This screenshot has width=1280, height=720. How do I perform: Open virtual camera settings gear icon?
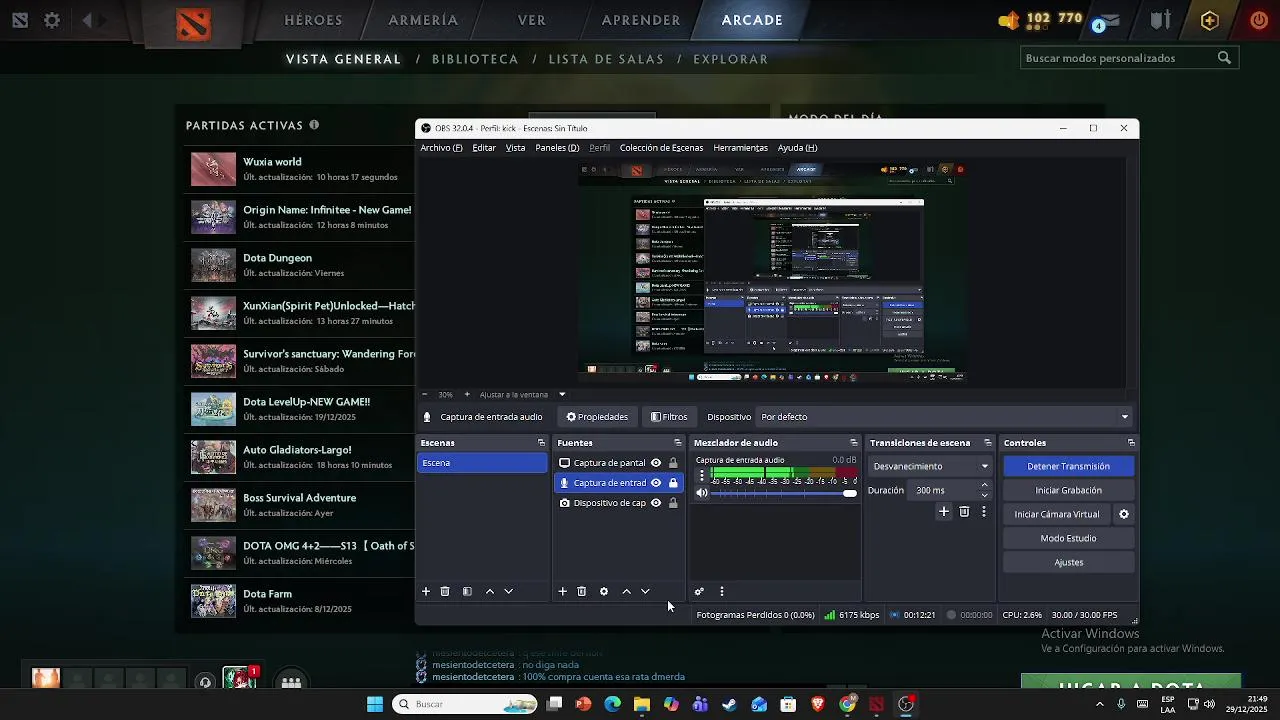click(1124, 514)
